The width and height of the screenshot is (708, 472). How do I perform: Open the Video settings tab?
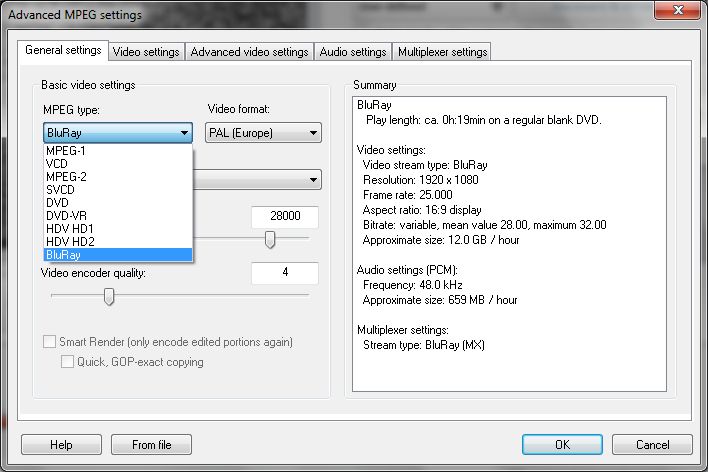[146, 52]
